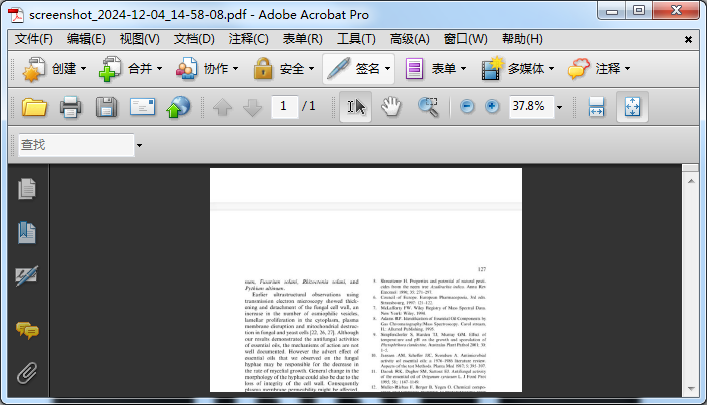Click the Save floppy disk icon

pyautogui.click(x=106, y=107)
